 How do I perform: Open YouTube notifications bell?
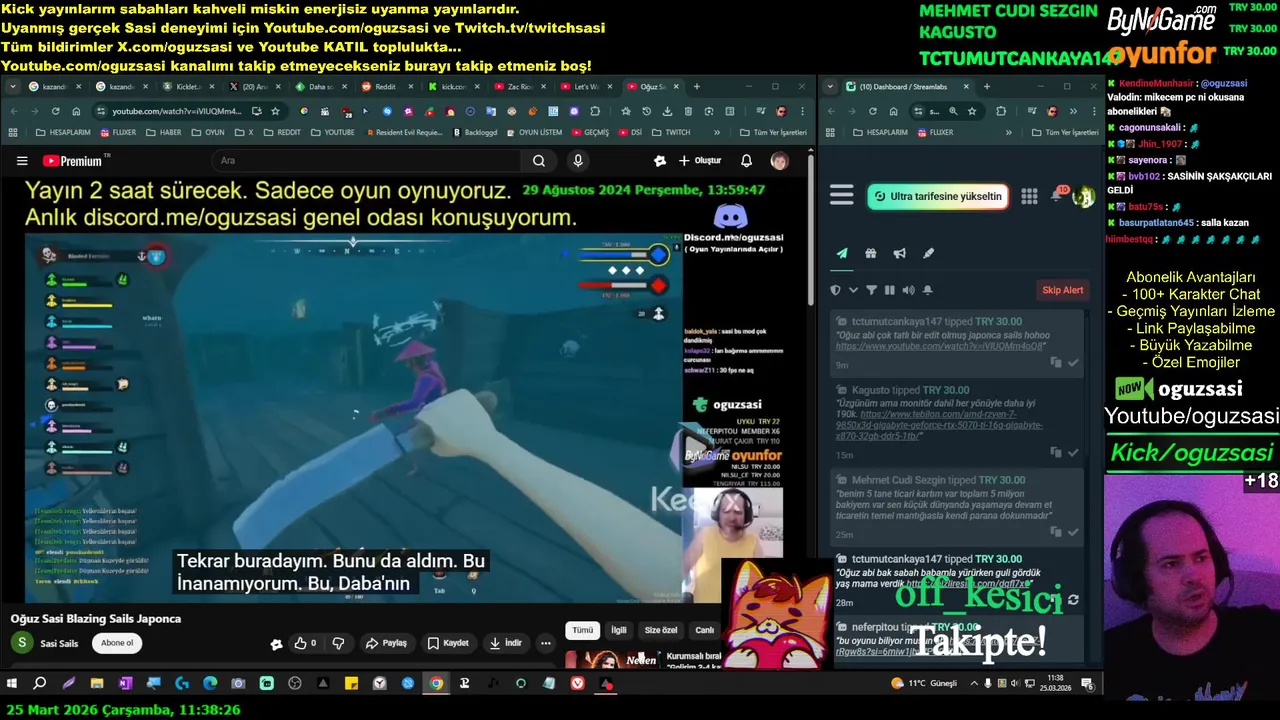click(746, 161)
